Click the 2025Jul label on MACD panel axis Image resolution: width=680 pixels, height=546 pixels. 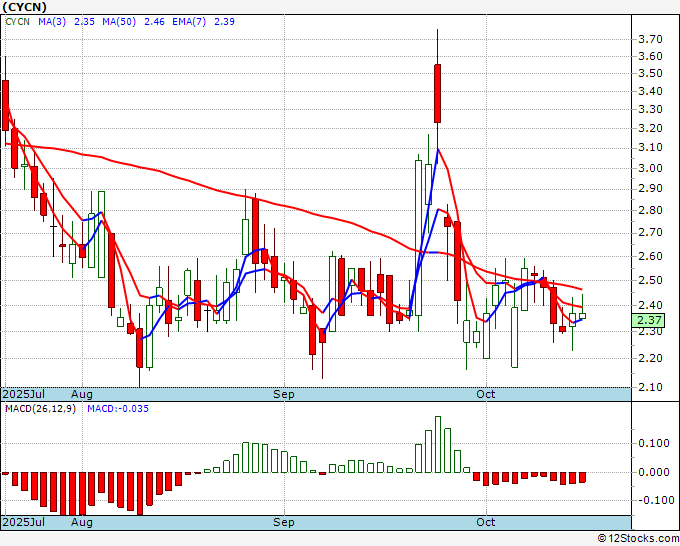(23, 522)
